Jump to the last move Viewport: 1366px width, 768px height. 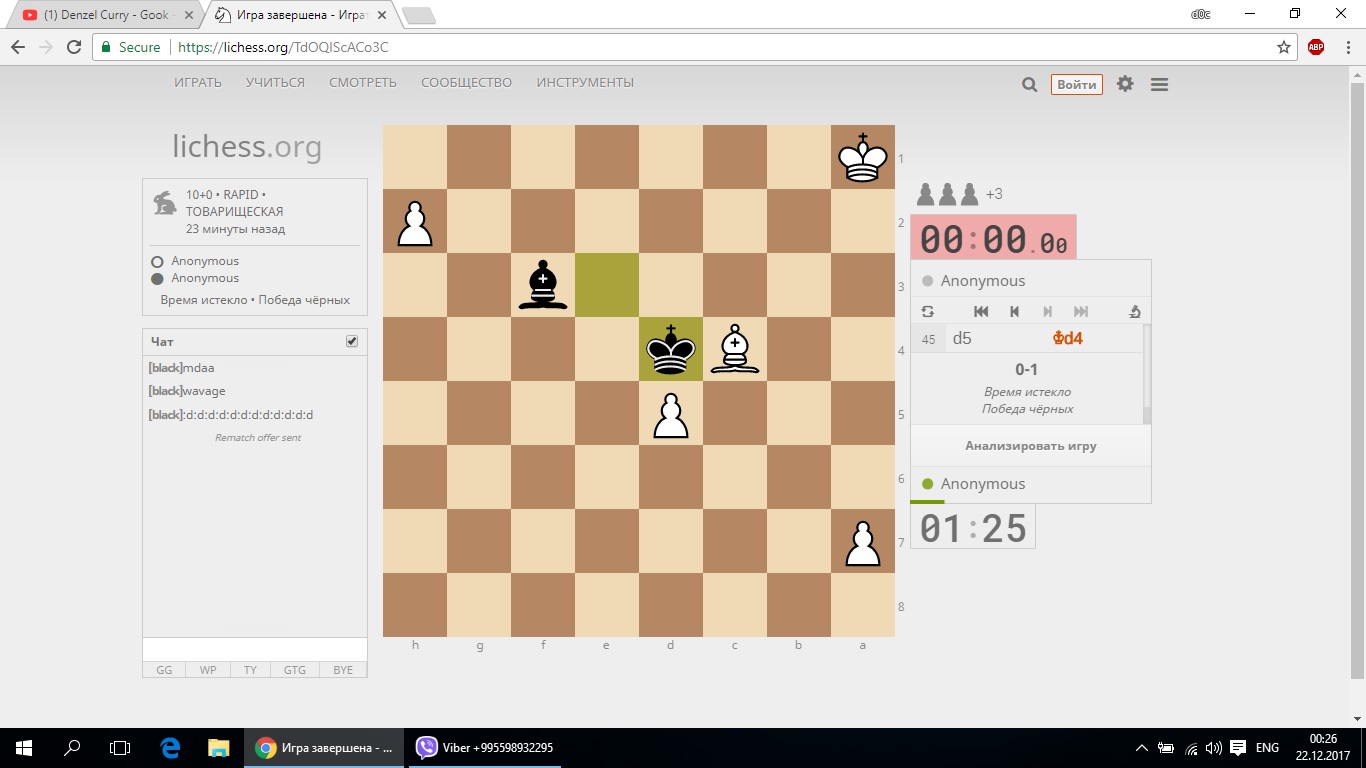click(x=1081, y=311)
